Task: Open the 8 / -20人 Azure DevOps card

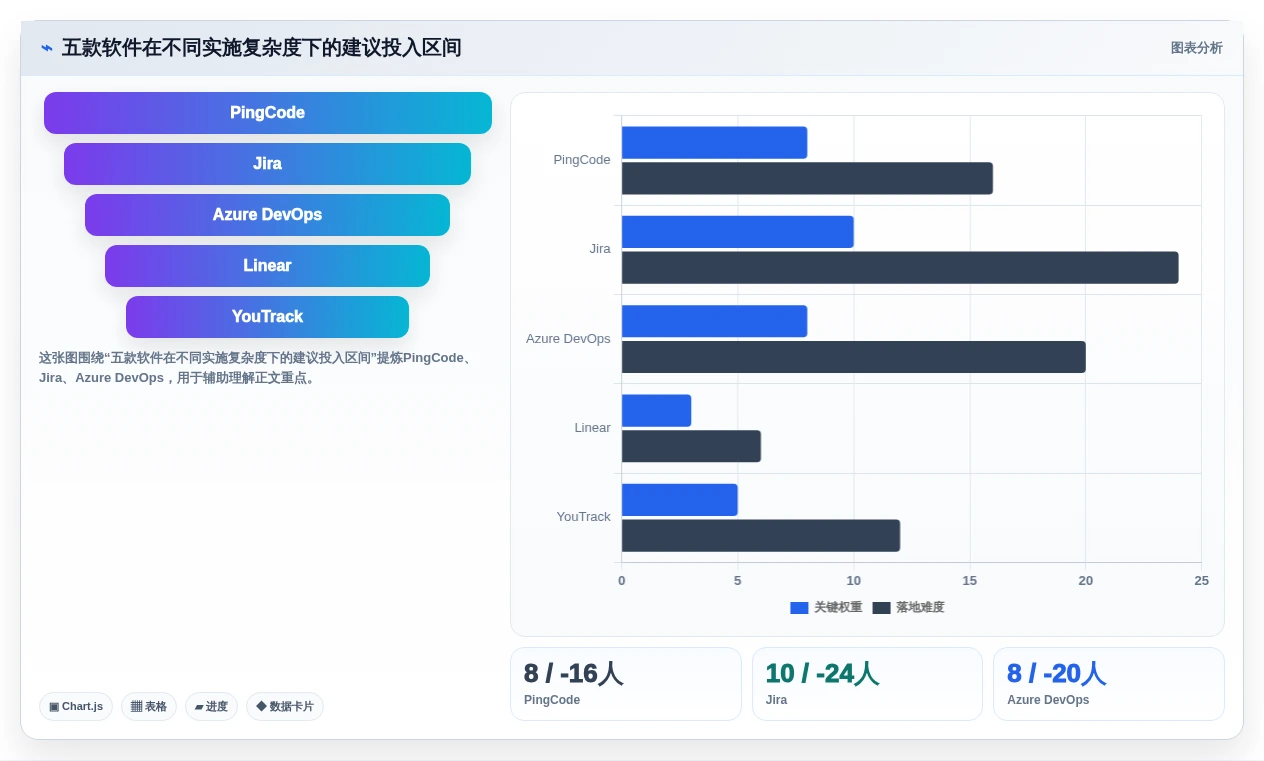Action: pos(1109,684)
